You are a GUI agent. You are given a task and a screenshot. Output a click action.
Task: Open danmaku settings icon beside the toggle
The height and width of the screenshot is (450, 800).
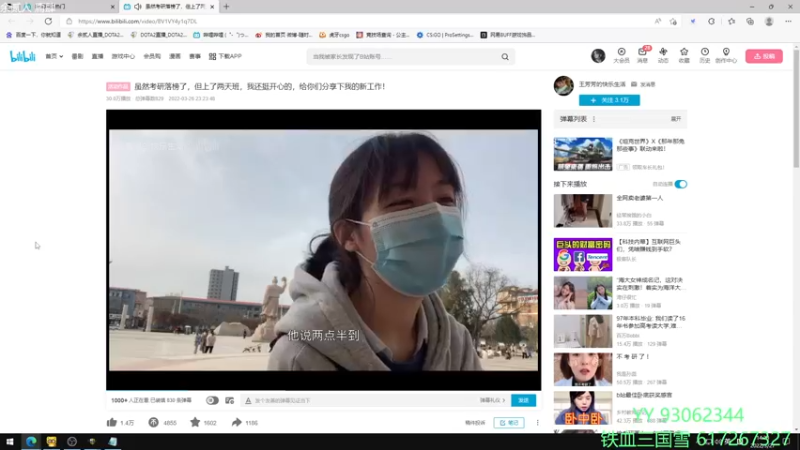(230, 401)
